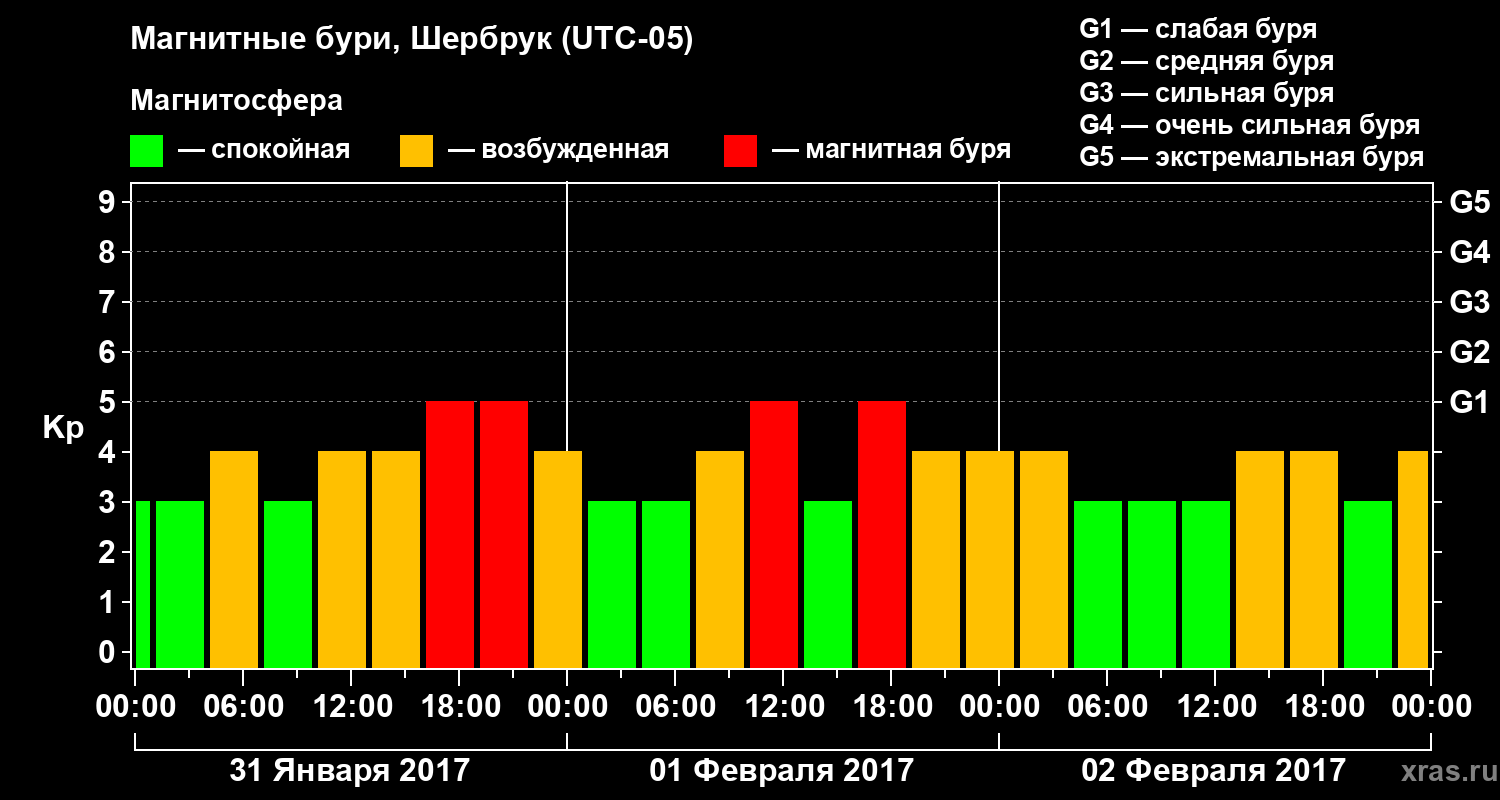Click the red 'магнитная буря' legend swatch
This screenshot has height=800, width=1500.
(741, 151)
